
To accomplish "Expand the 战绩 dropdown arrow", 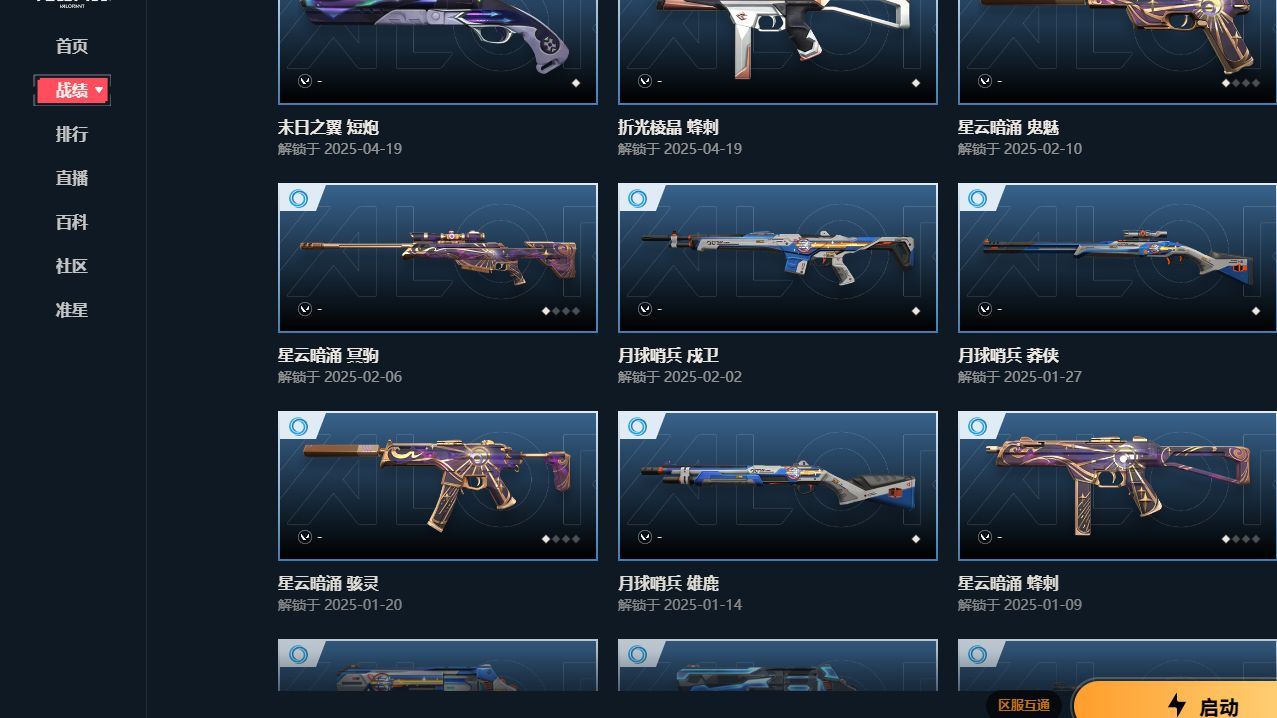I will click(x=99, y=91).
